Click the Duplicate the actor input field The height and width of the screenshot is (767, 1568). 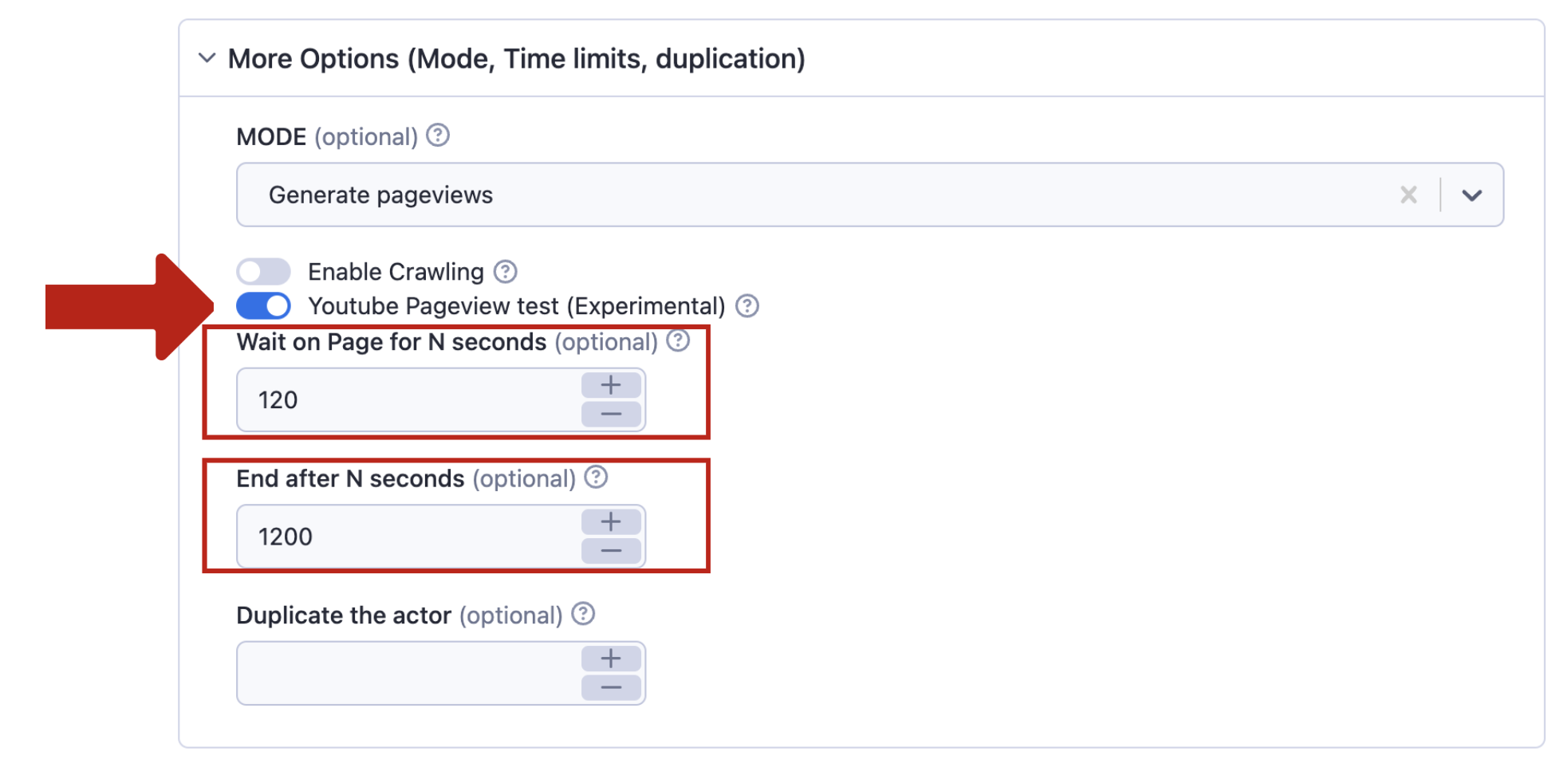pos(408,673)
